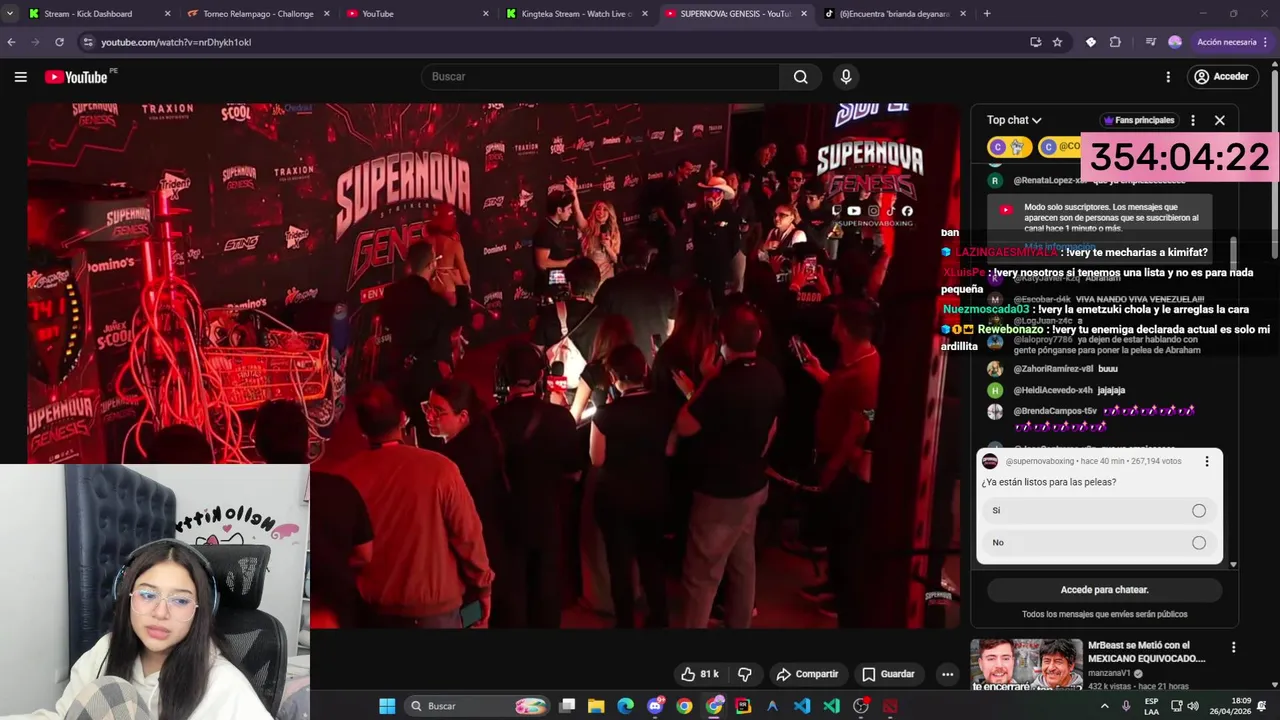The height and width of the screenshot is (720, 1280).
Task: Open the notifications bell in system tray
Action: click(1262, 706)
